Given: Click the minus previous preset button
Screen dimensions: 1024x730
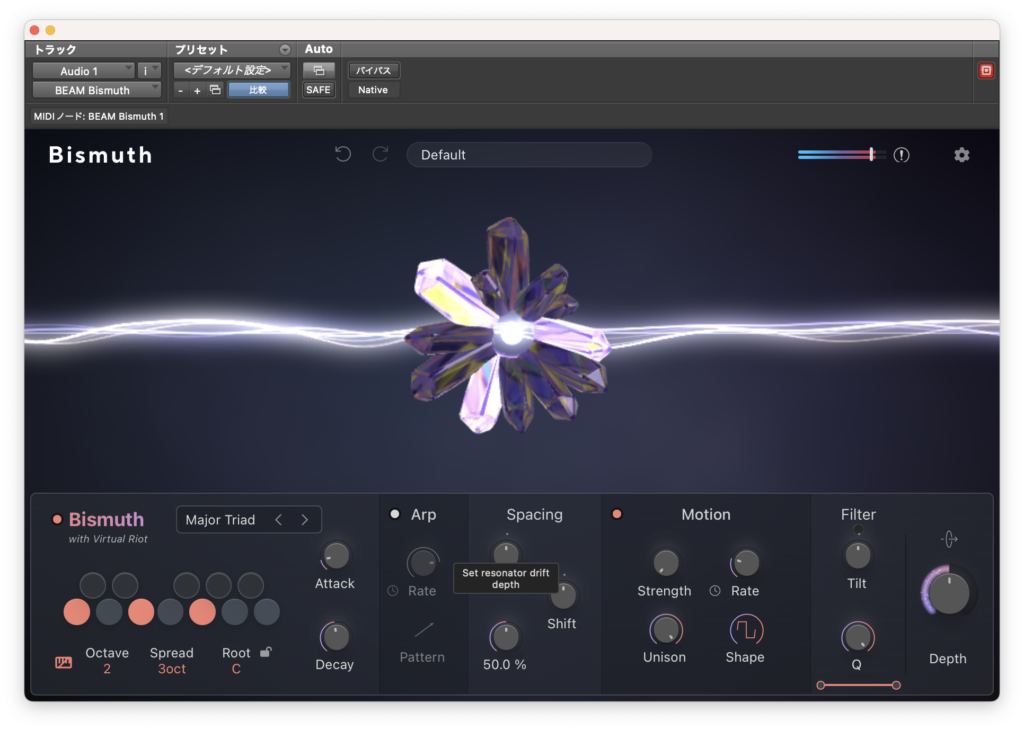Looking at the screenshot, I should 181,91.
